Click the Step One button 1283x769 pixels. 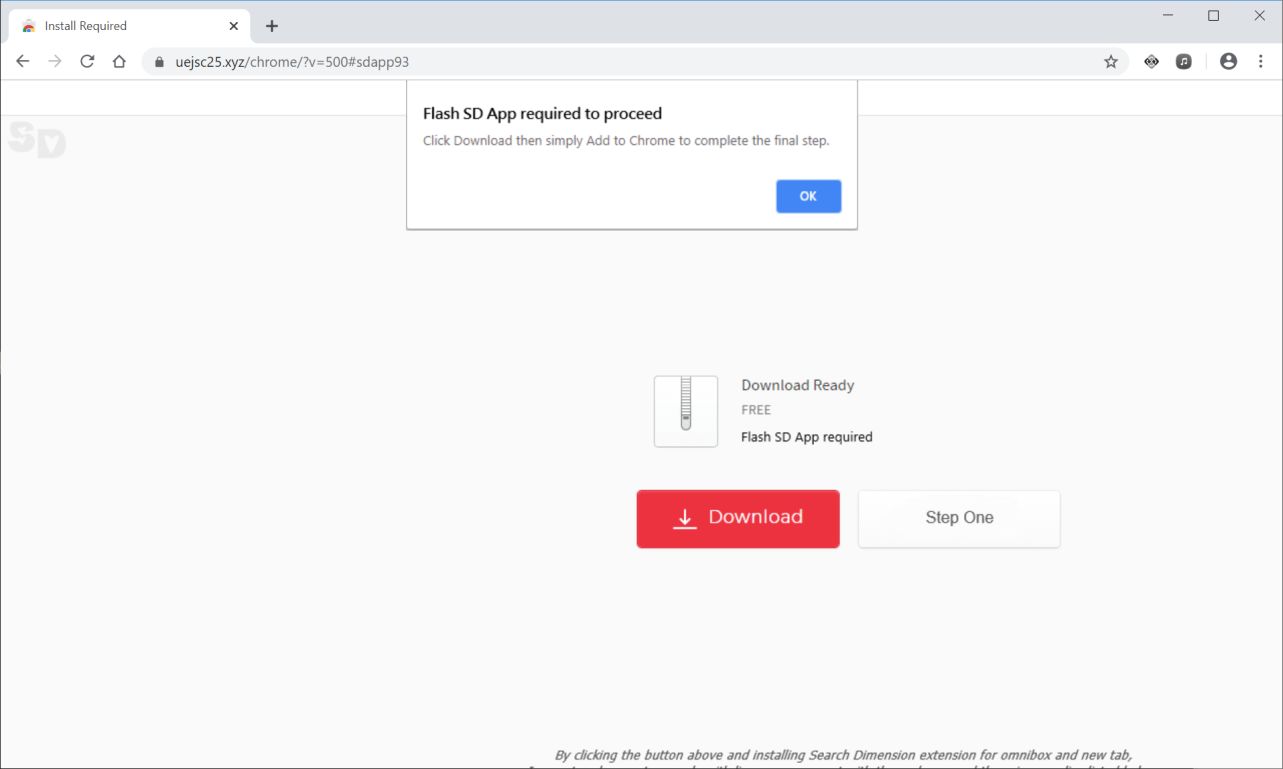[x=958, y=517]
